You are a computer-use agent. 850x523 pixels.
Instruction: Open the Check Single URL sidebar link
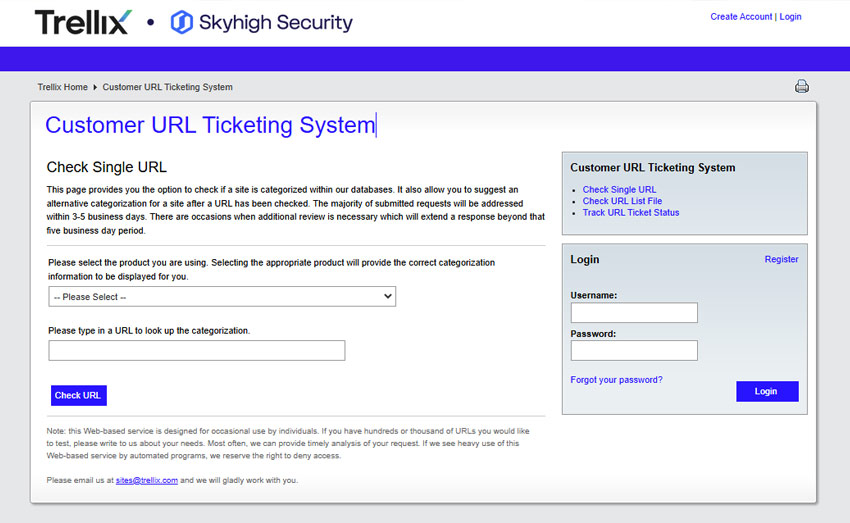tap(619, 190)
